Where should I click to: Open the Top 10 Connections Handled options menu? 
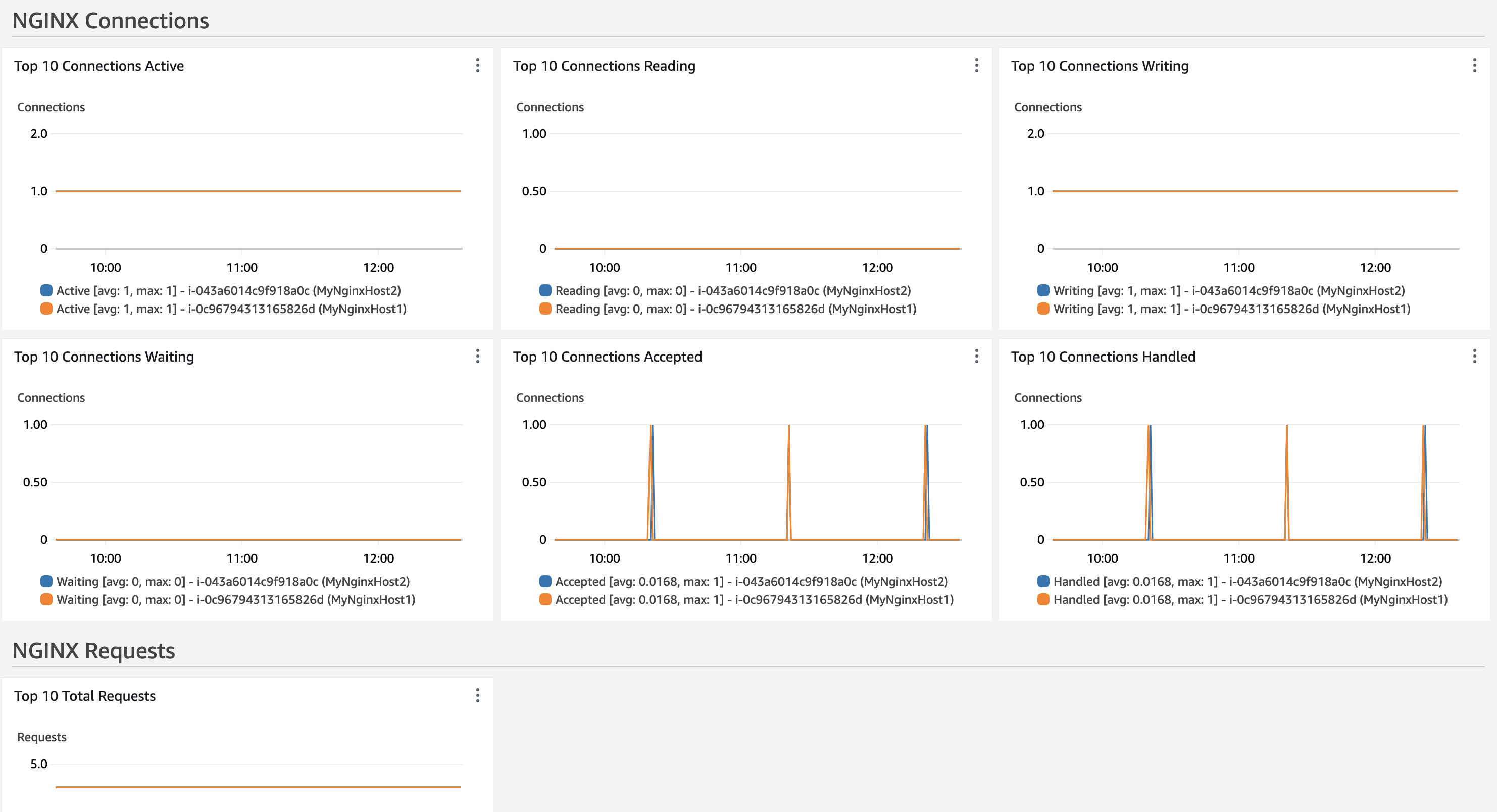(x=1474, y=356)
